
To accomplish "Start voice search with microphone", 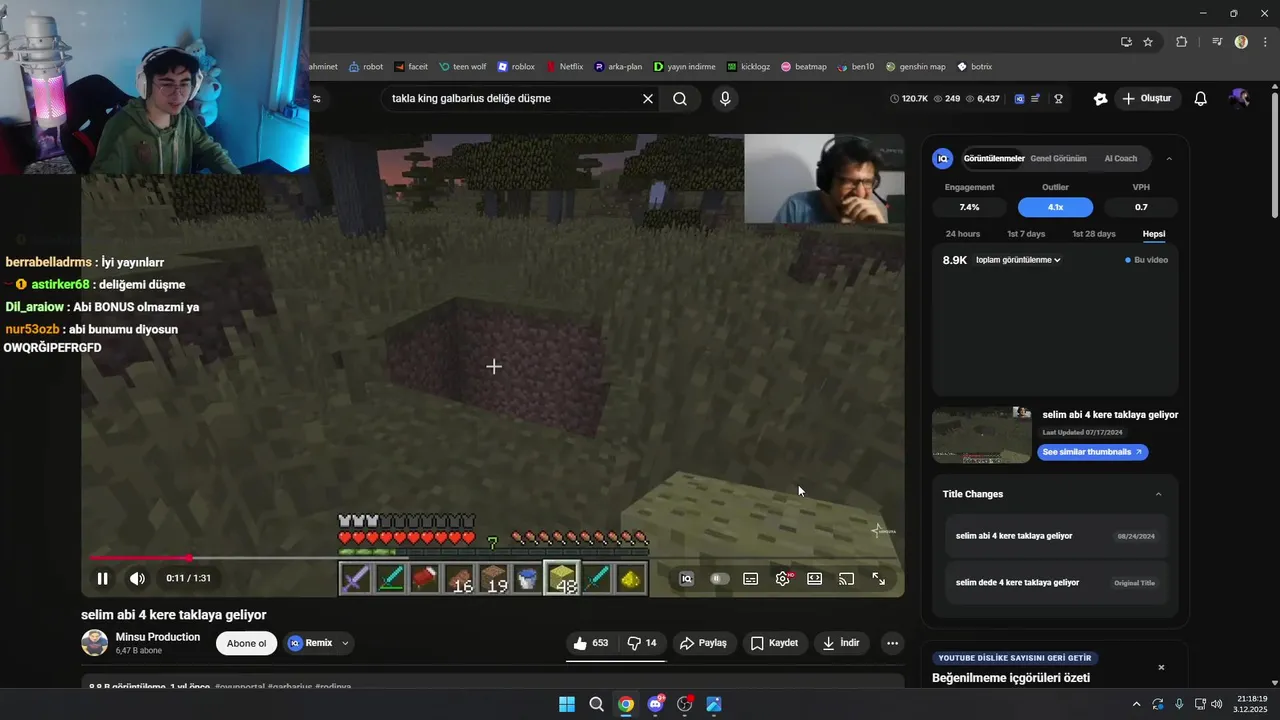I will 725,98.
